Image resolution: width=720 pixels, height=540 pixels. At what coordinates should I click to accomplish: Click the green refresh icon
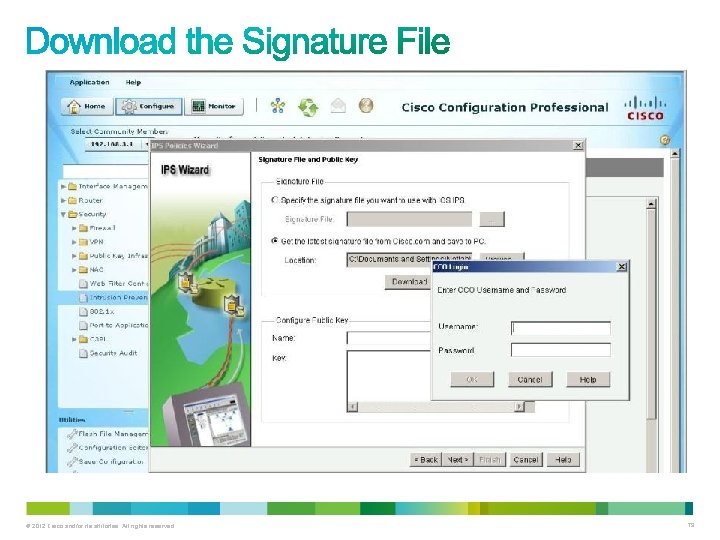coord(308,107)
